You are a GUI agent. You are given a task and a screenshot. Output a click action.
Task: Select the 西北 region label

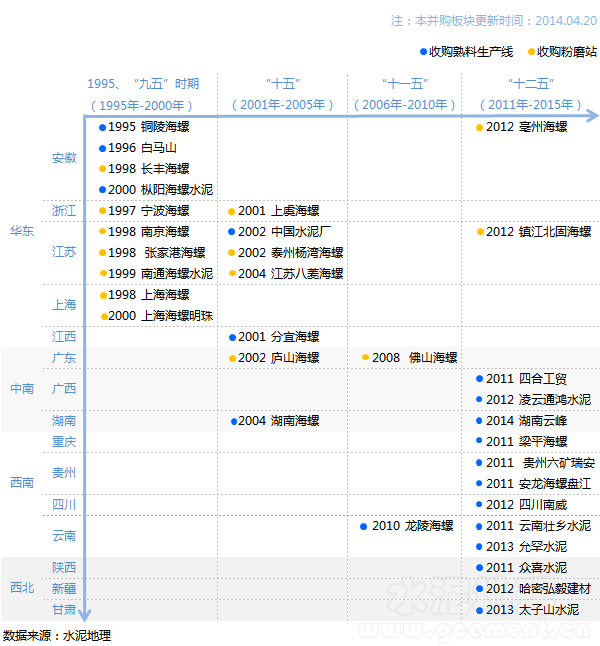22,587
